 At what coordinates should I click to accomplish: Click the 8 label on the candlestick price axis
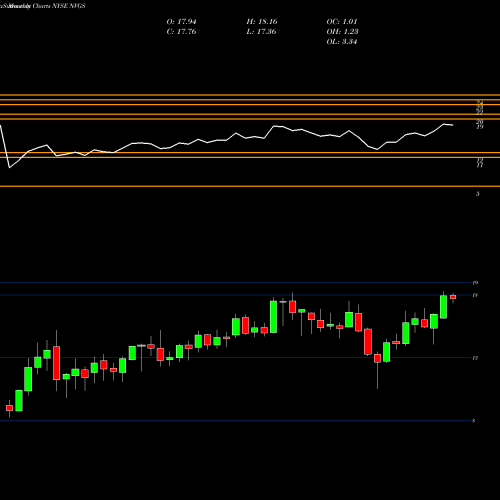[x=474, y=421]
